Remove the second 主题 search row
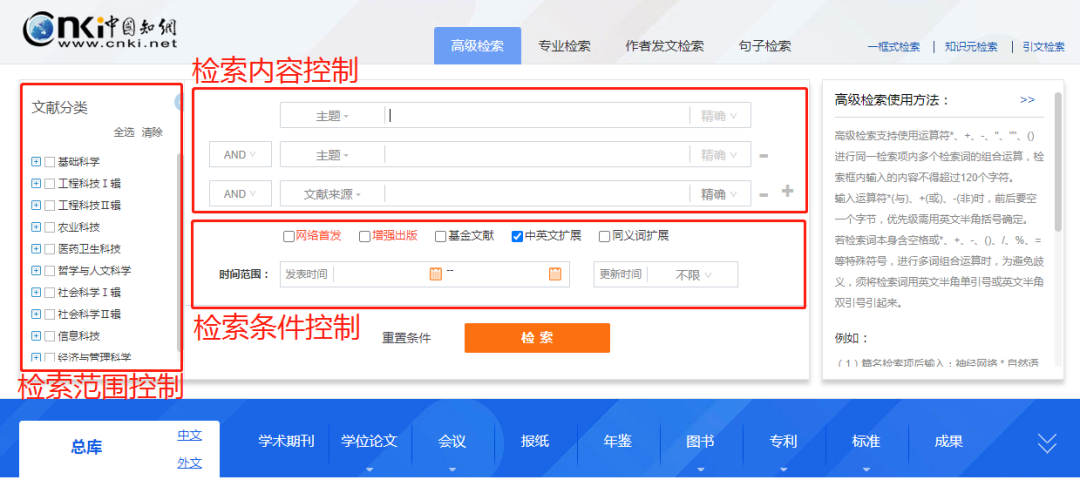The width and height of the screenshot is (1080, 500). click(763, 156)
